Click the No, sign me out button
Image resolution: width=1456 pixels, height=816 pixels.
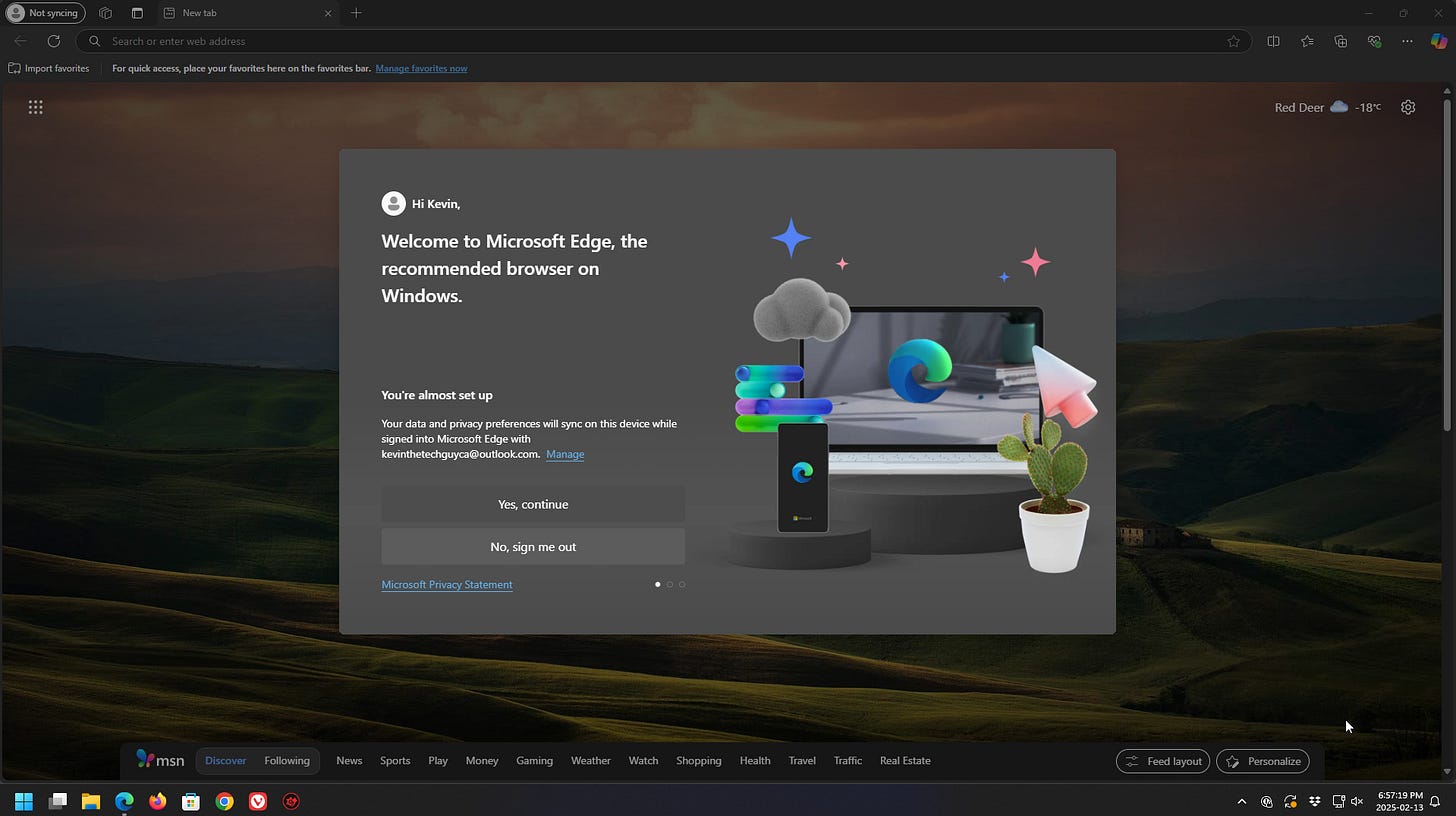533,547
